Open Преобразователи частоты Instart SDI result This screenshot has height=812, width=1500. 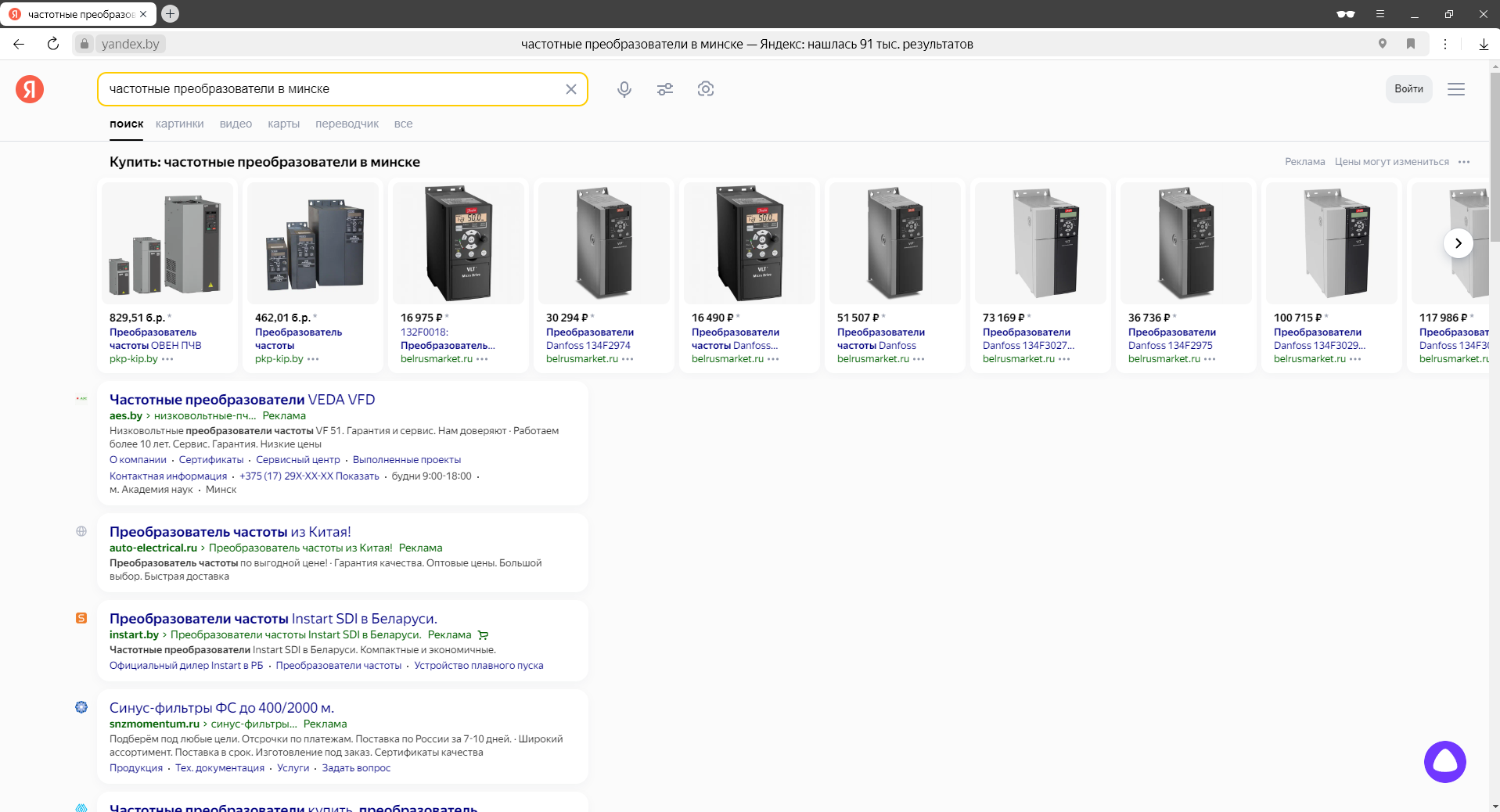273,619
